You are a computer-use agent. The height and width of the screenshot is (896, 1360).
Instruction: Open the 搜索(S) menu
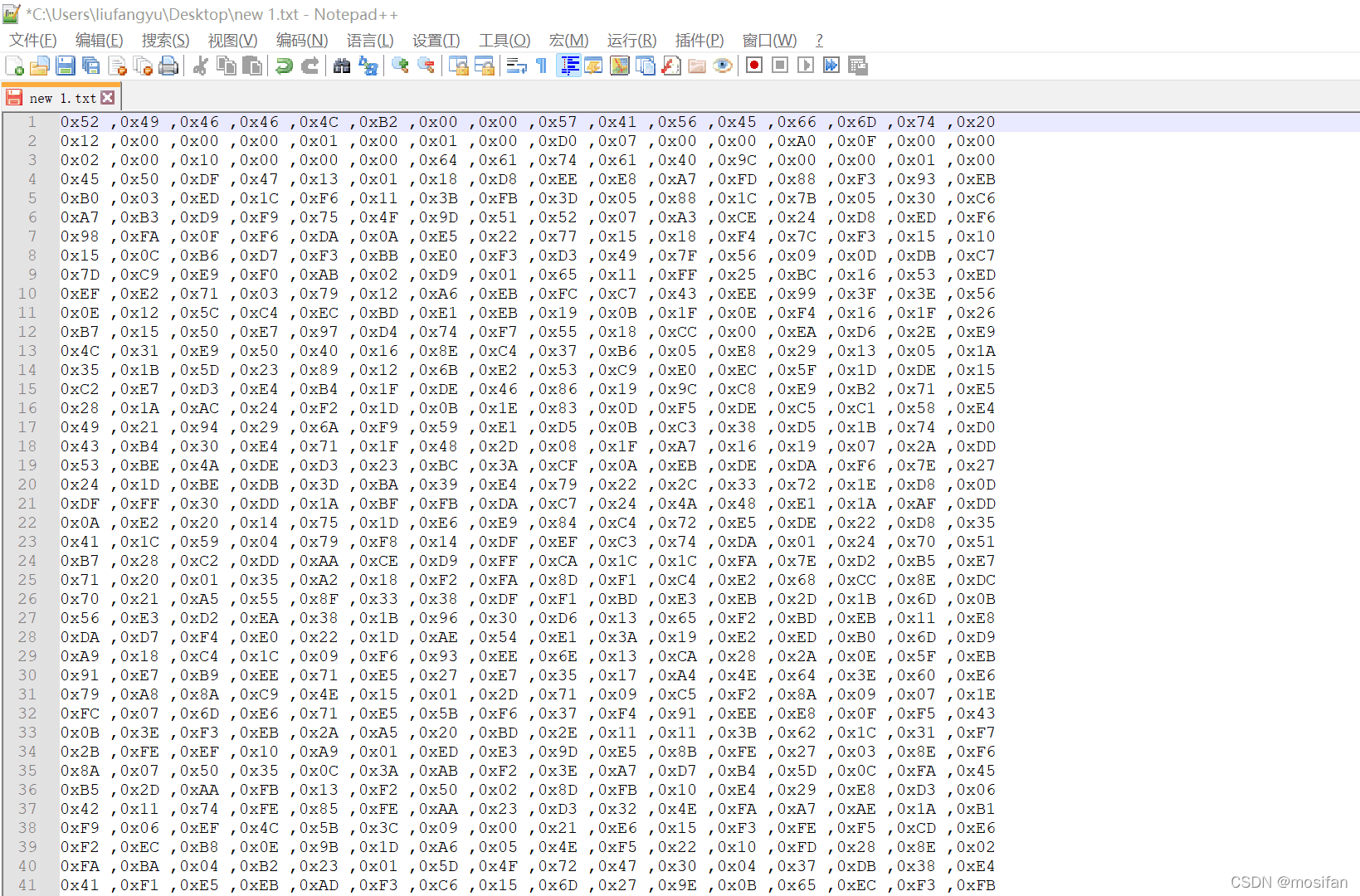(x=166, y=41)
